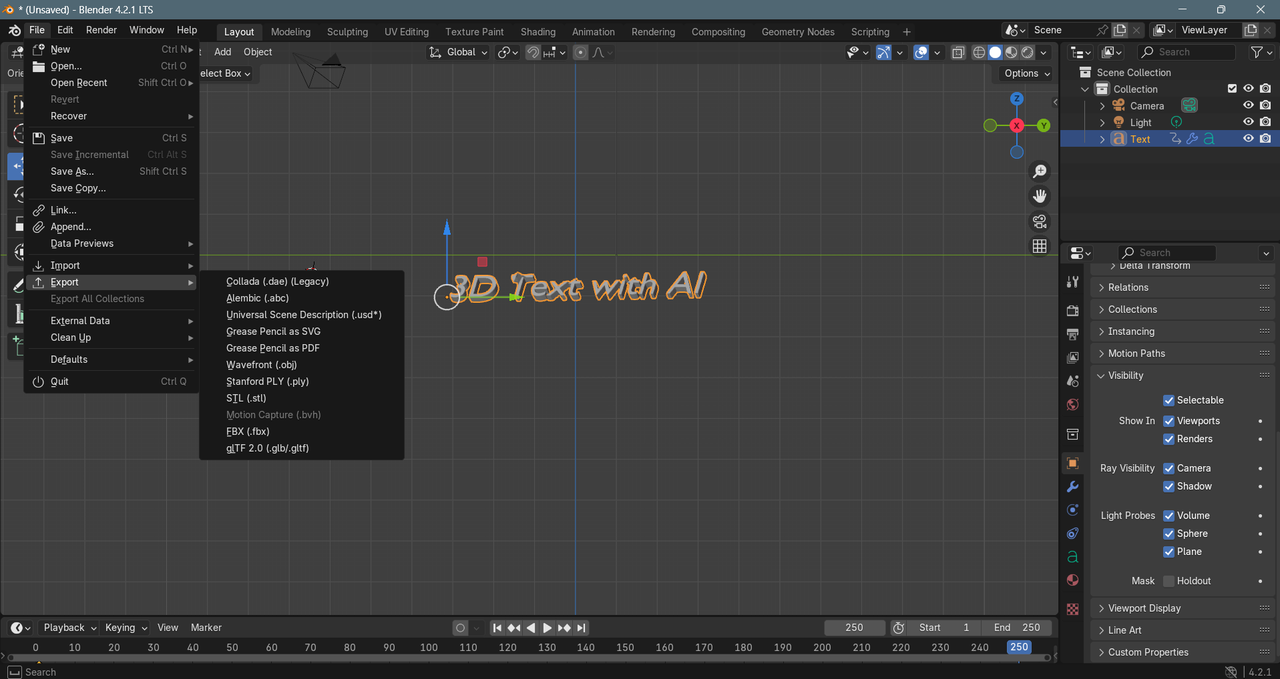Open the Options dropdown in viewport
The height and width of the screenshot is (679, 1280).
[1027, 73]
